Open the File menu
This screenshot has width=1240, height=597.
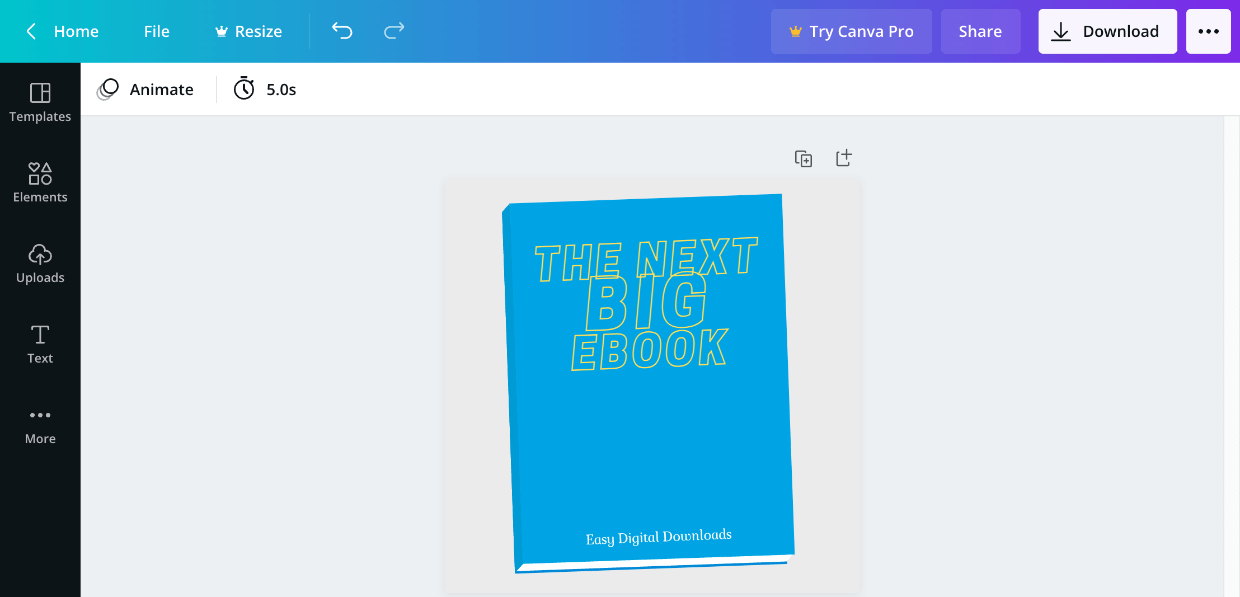(156, 31)
